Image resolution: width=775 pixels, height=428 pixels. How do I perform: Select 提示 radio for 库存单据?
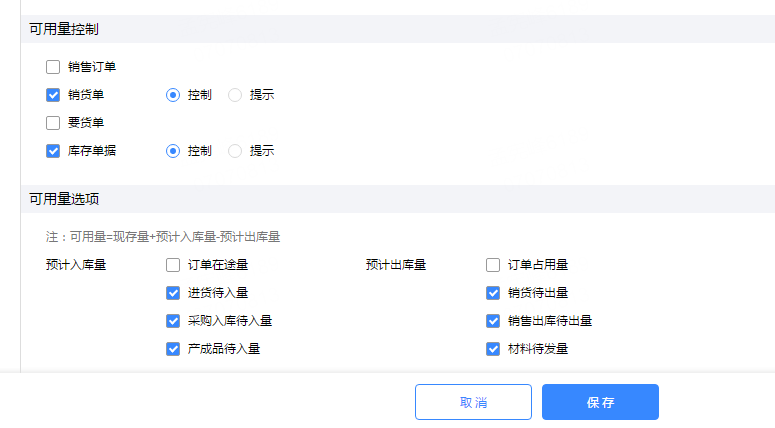pyautogui.click(x=235, y=151)
